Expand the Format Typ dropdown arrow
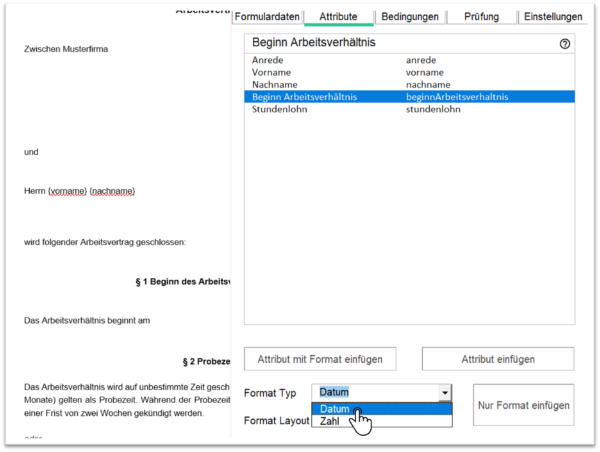 point(445,393)
